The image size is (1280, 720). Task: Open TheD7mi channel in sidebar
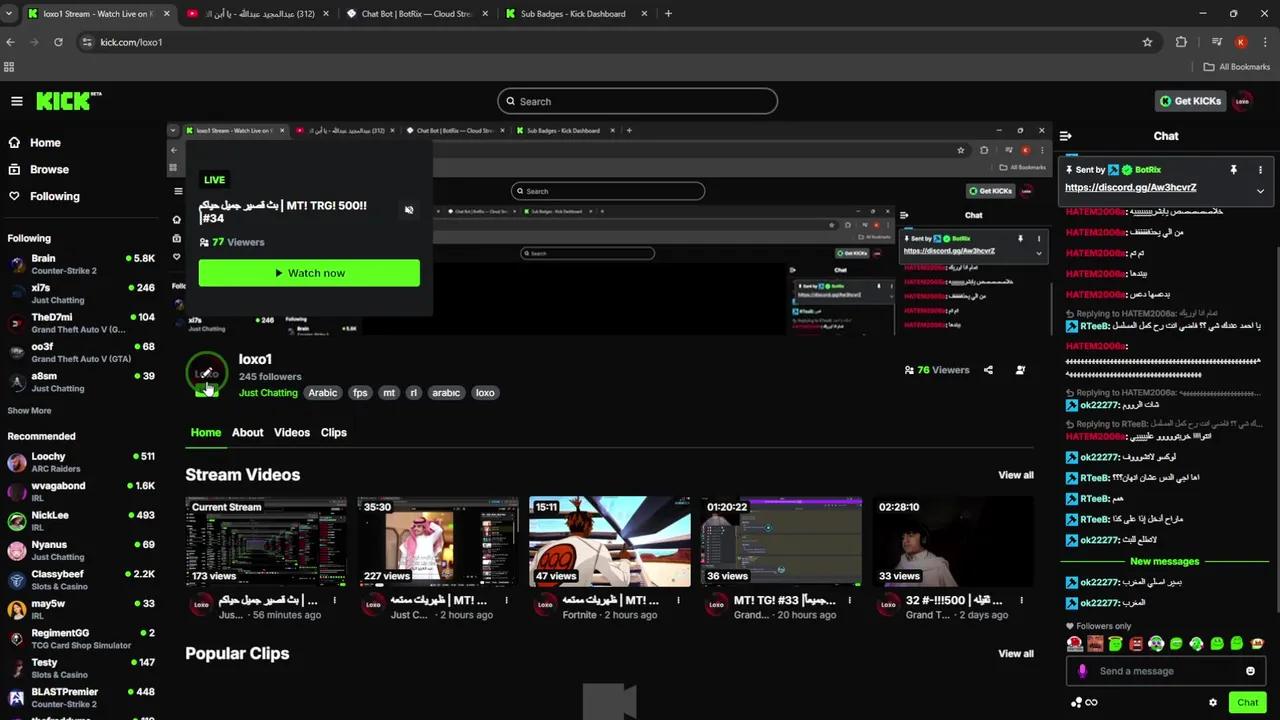point(82,322)
